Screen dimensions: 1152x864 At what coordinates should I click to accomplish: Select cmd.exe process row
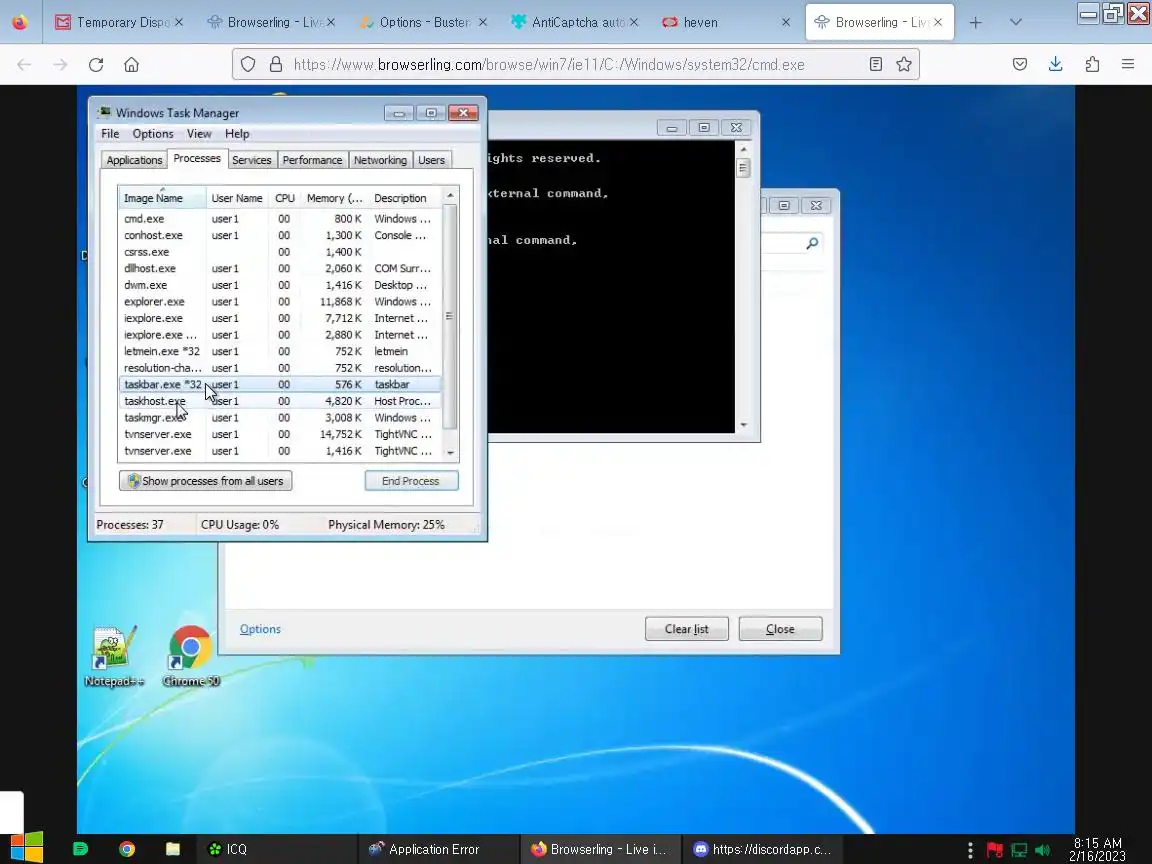280,219
